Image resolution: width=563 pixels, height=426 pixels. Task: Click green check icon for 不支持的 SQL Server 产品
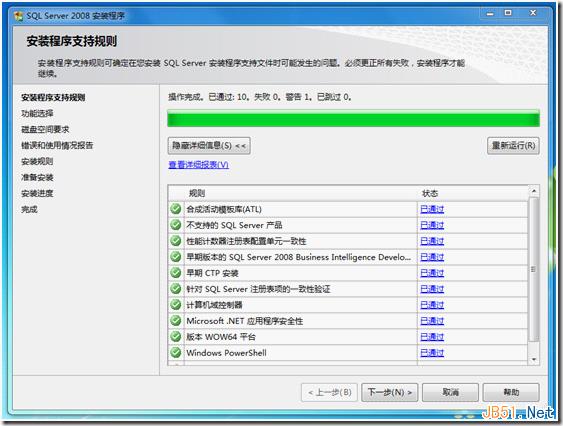coord(176,224)
